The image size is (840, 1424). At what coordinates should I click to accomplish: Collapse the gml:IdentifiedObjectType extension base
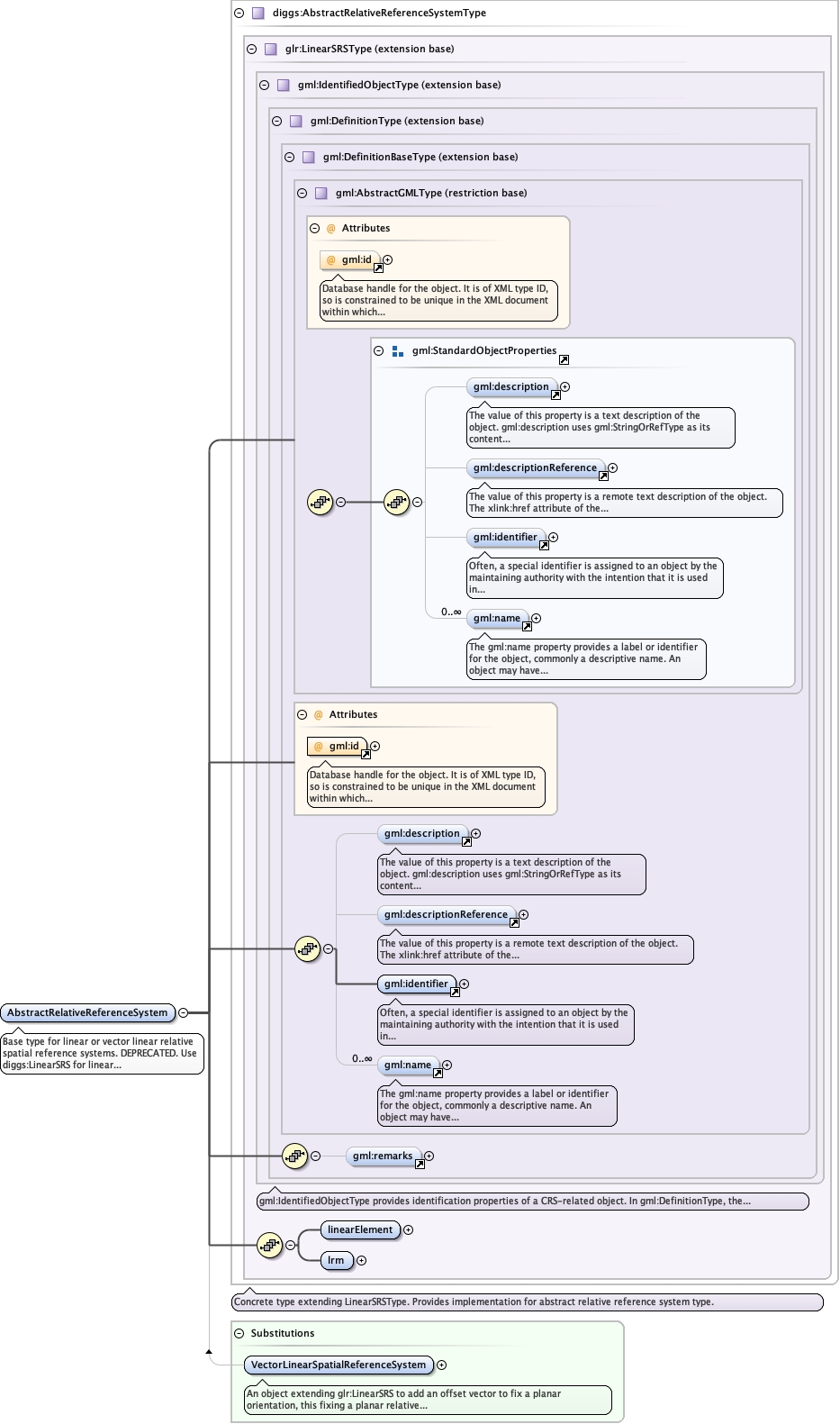(x=264, y=85)
